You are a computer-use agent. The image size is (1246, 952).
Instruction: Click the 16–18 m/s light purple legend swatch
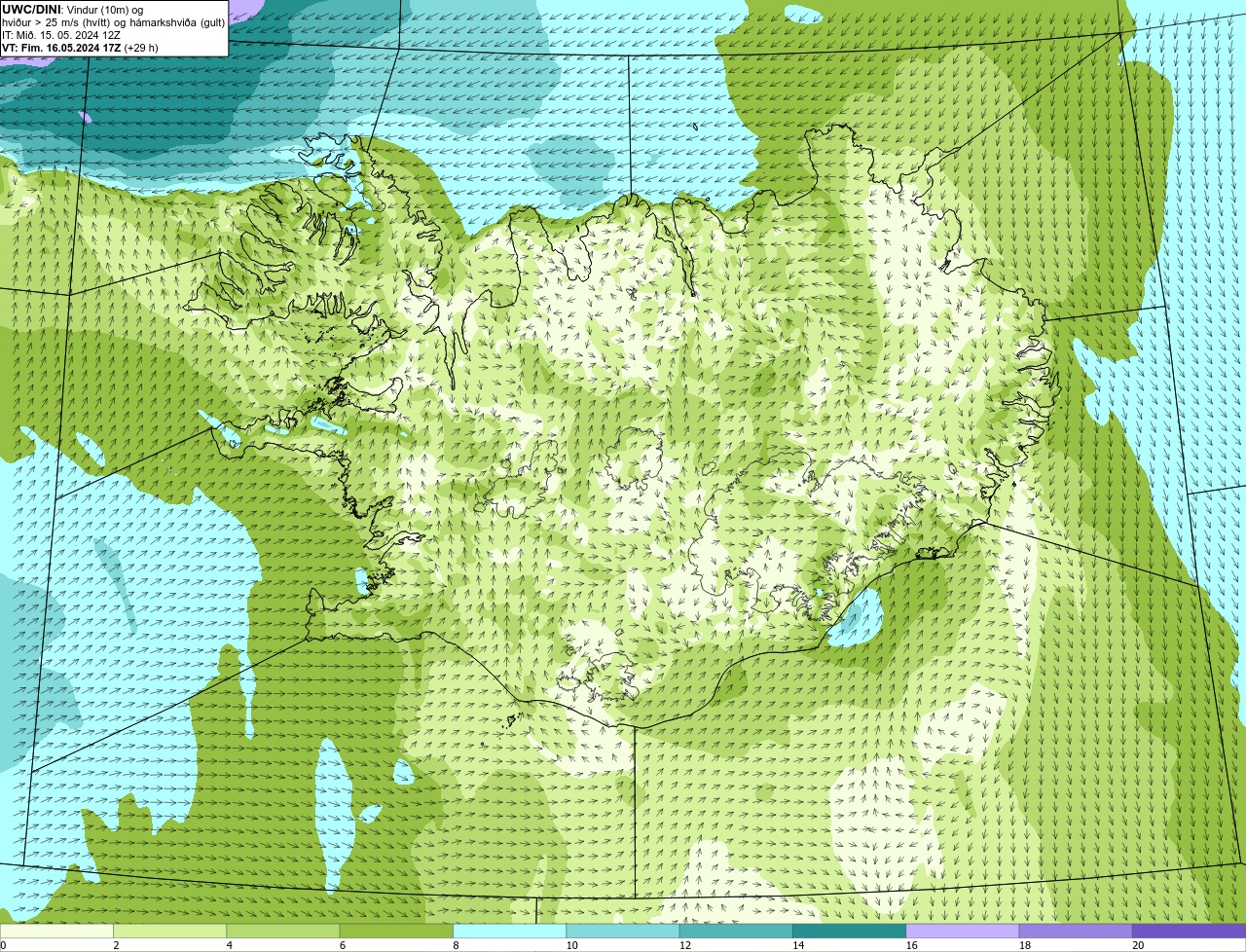click(x=963, y=931)
